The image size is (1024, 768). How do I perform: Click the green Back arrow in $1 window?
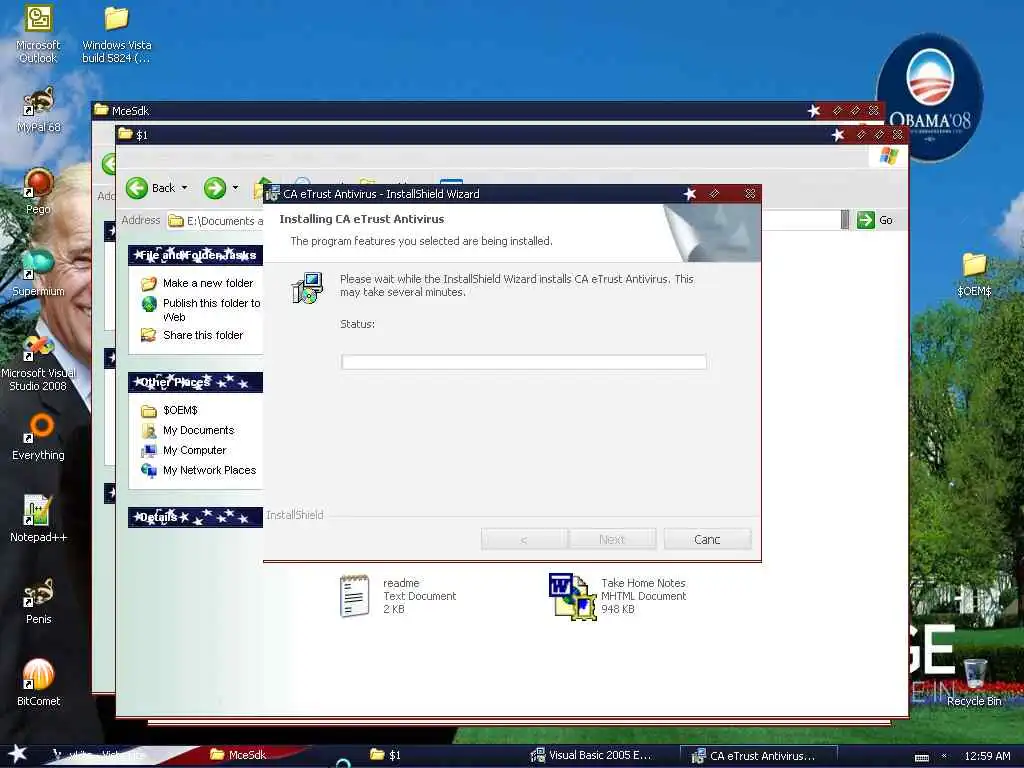137,188
